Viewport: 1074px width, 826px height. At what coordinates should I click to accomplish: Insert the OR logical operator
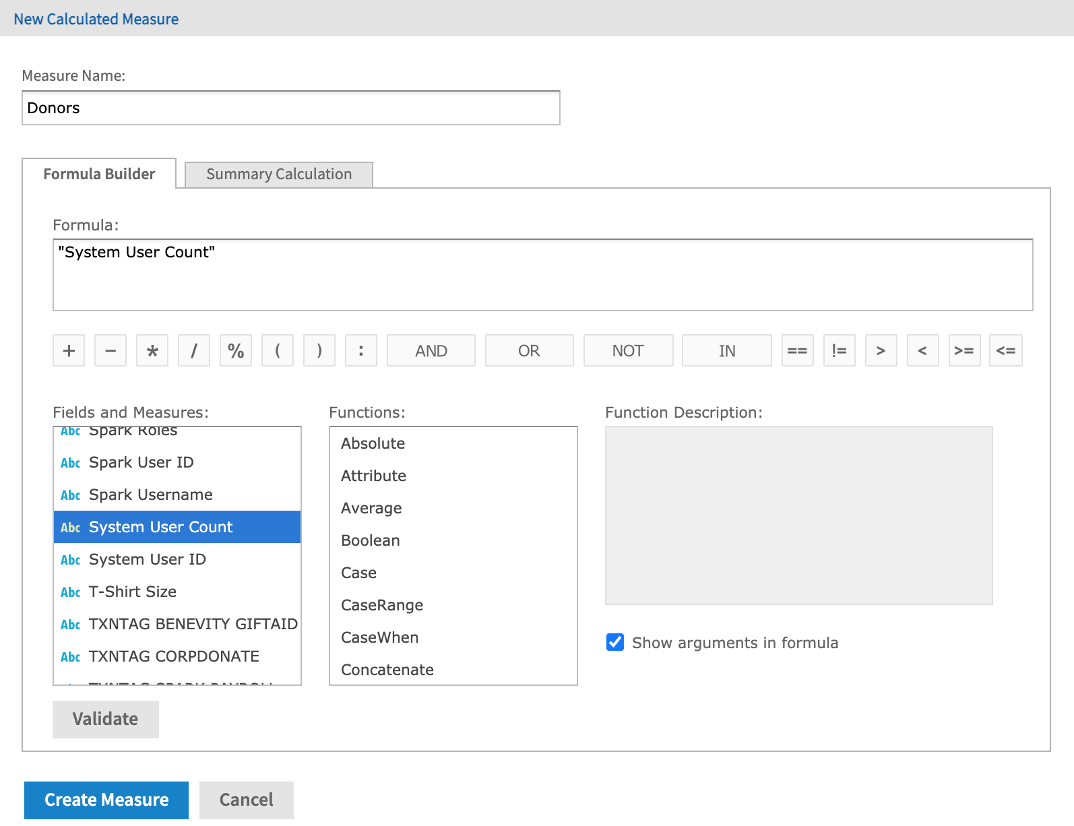click(529, 351)
